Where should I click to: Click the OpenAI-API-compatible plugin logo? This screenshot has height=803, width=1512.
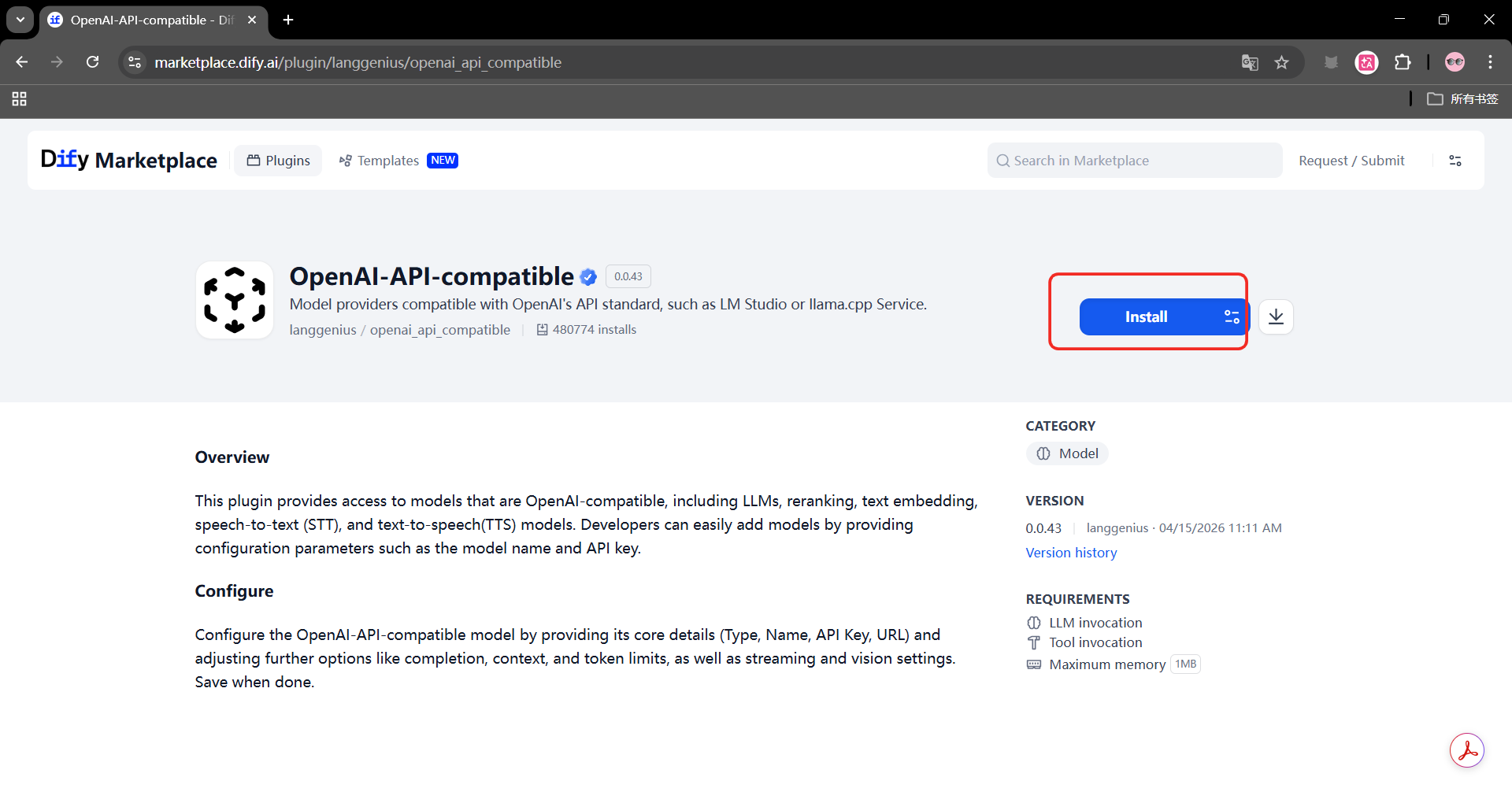[x=235, y=300]
